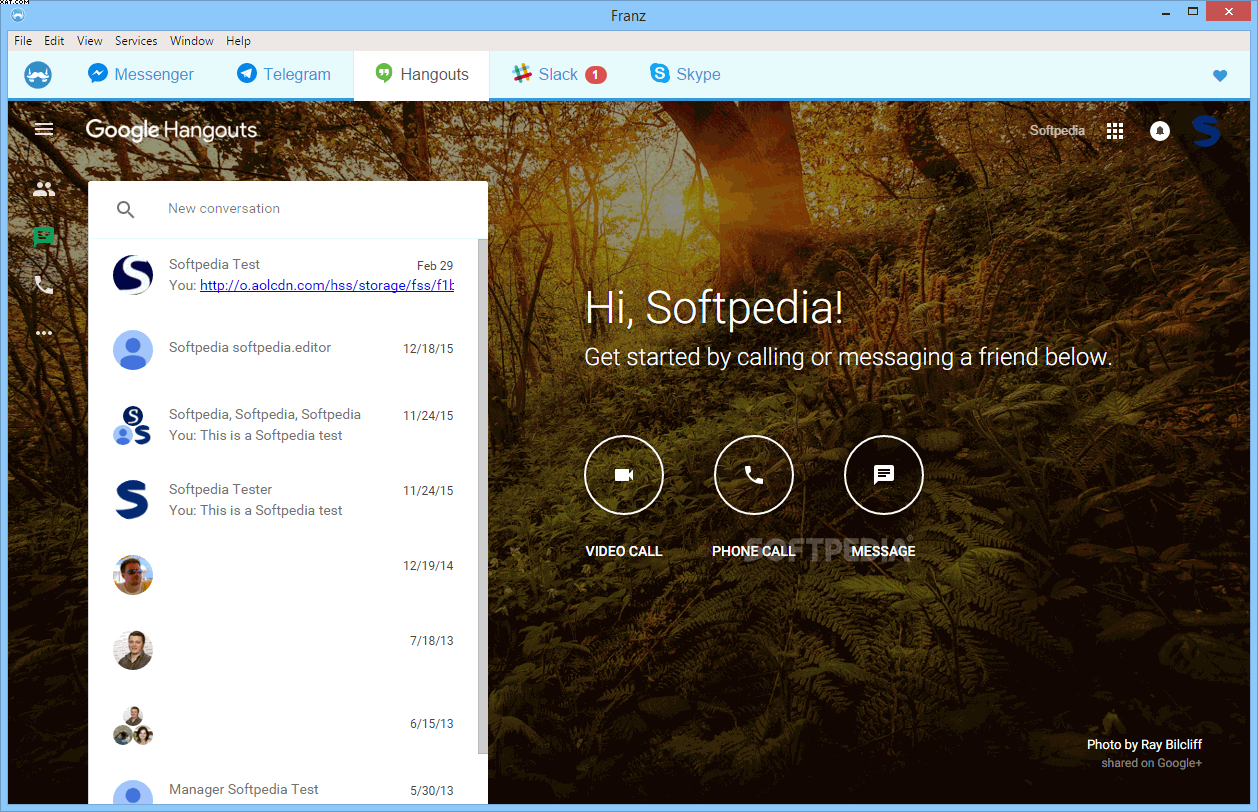Viewport: 1258px width, 812px height.
Task: Open the Window menu
Action: 191,41
